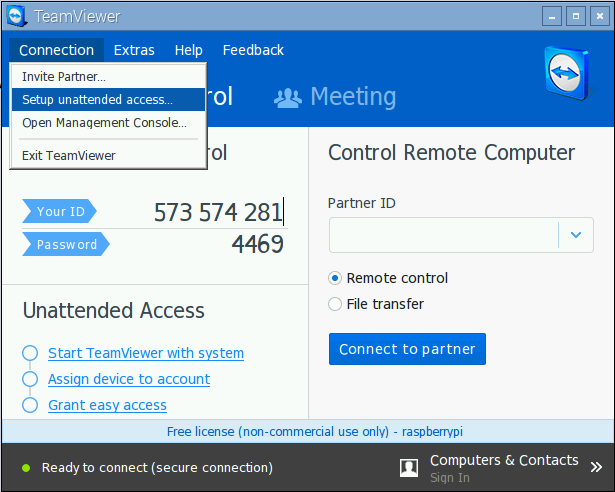Click the green ready status indicator
The height and width of the screenshot is (492, 615).
tap(26, 468)
